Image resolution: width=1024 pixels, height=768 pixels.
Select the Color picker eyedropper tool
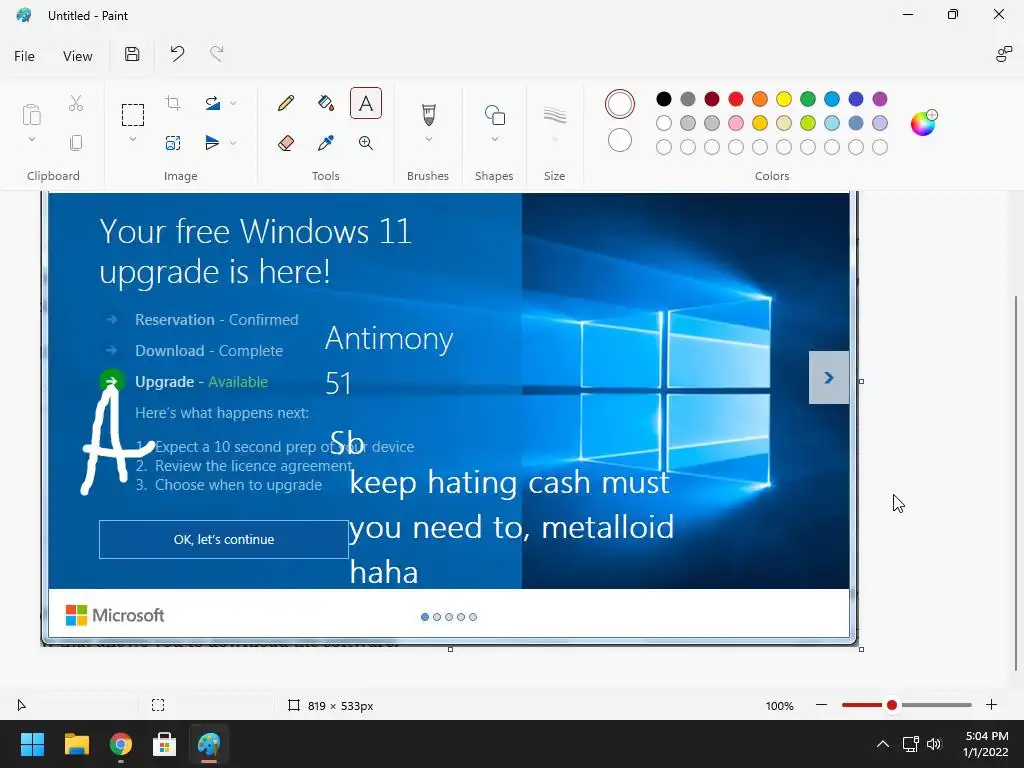(326, 143)
